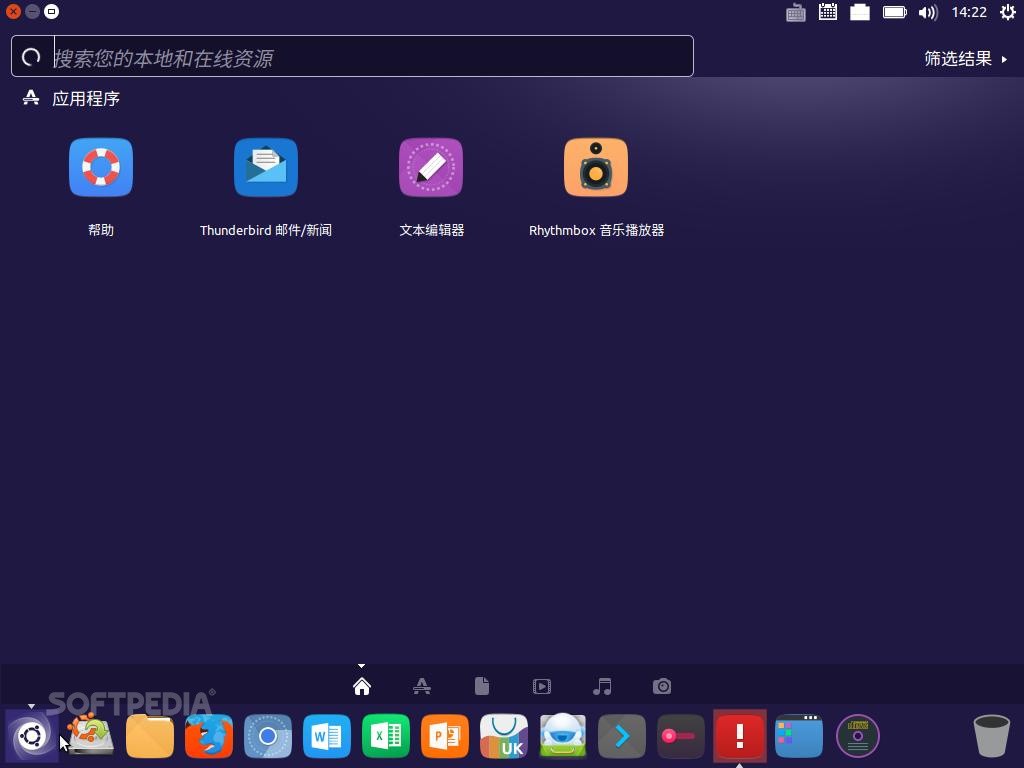Open the Files and Folders lens
This screenshot has width=1024, height=768.
coord(481,686)
